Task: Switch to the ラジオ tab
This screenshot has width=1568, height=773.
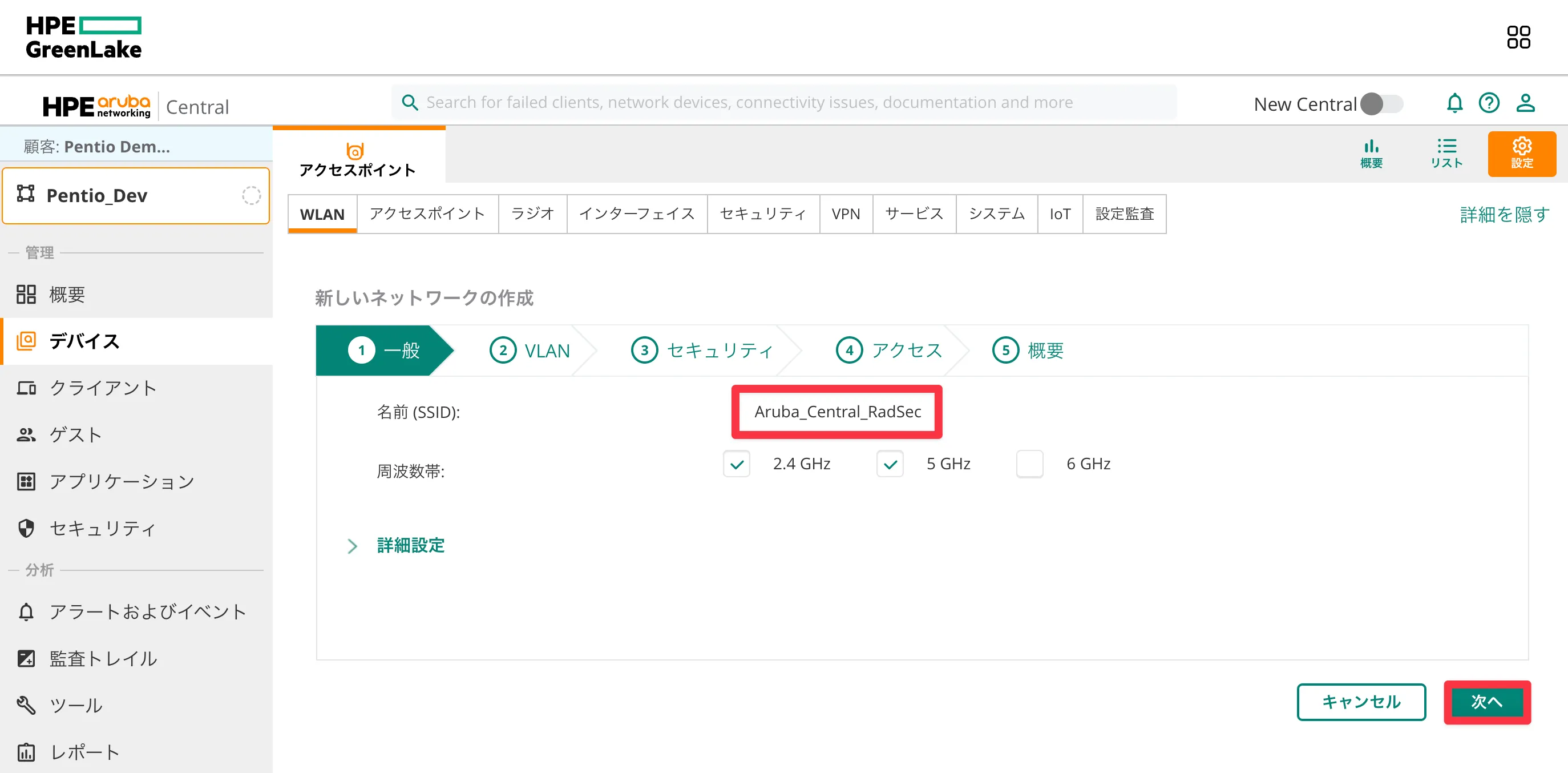Action: pyautogui.click(x=532, y=214)
